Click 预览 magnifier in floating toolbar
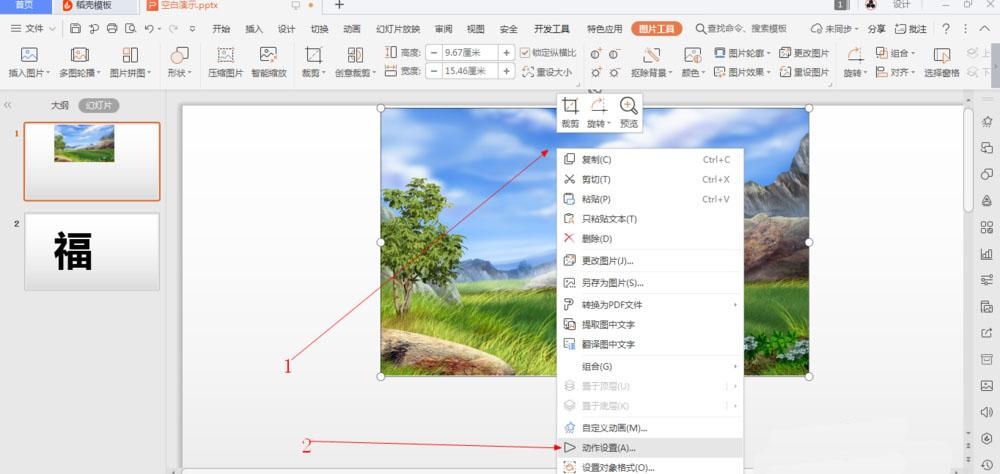This screenshot has width=1000, height=474. (629, 113)
